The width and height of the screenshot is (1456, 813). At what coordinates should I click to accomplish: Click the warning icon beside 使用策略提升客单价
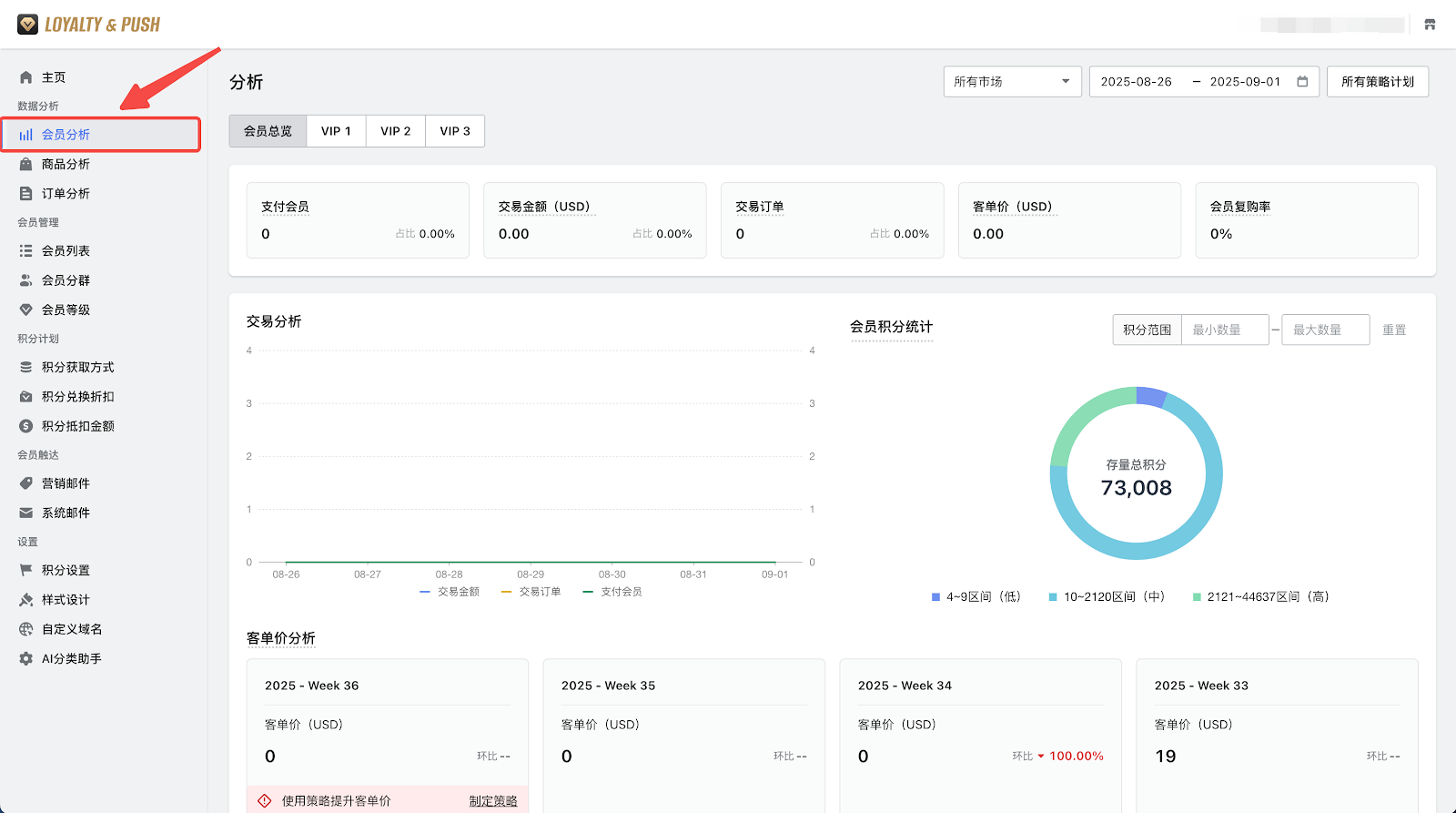tap(265, 801)
